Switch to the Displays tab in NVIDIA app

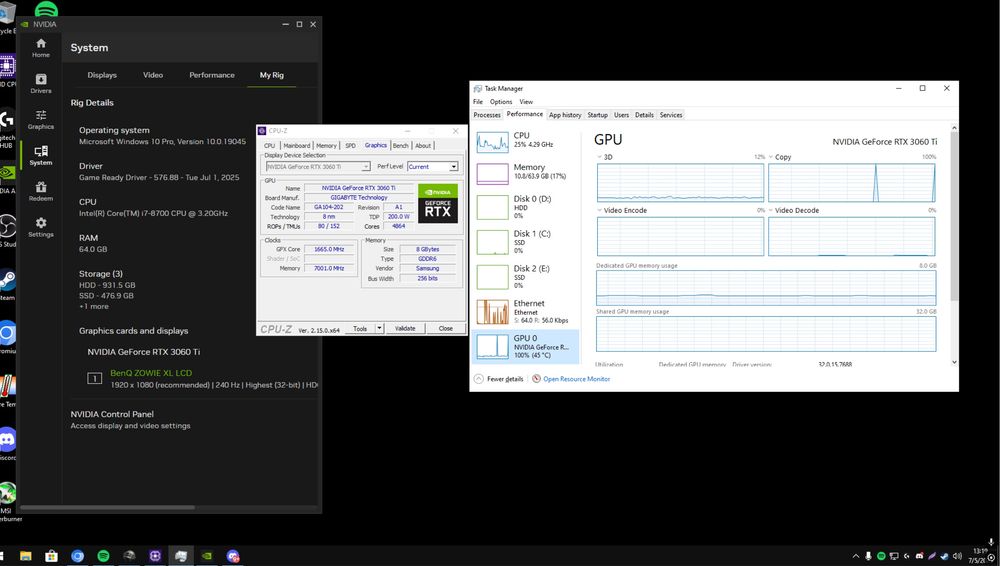click(102, 75)
